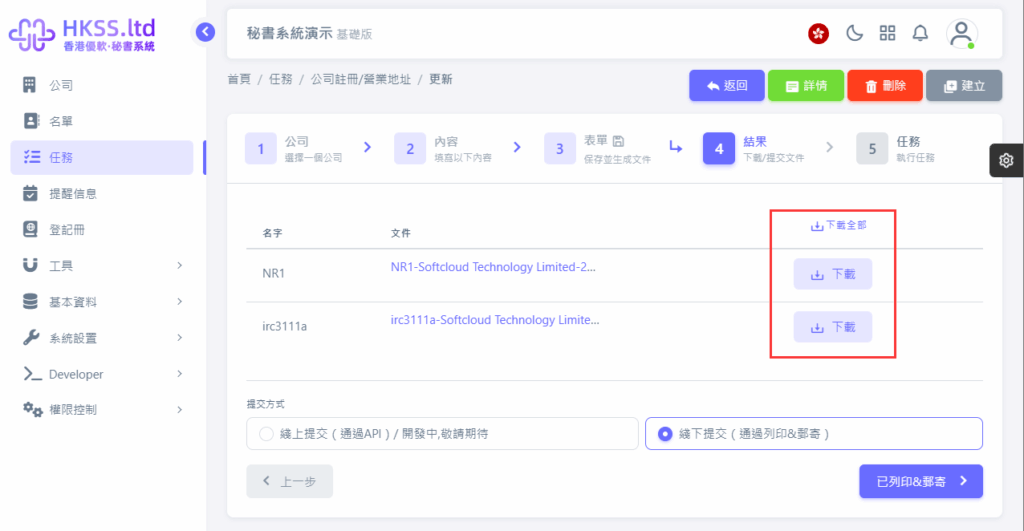Click the 提醒信息 calendar icon
Image resolution: width=1024 pixels, height=531 pixels.
click(x=30, y=193)
